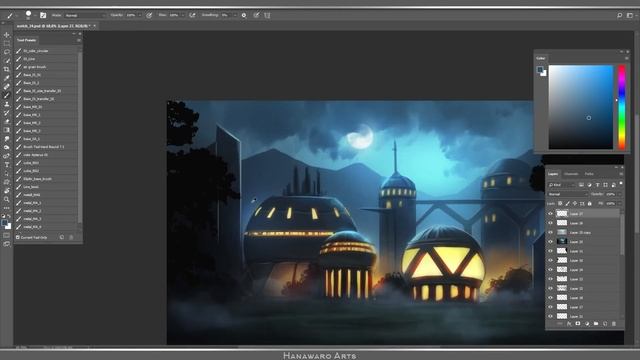640x360 pixels.
Task: Toggle lock image pixels brush icon
Action: 567,203
